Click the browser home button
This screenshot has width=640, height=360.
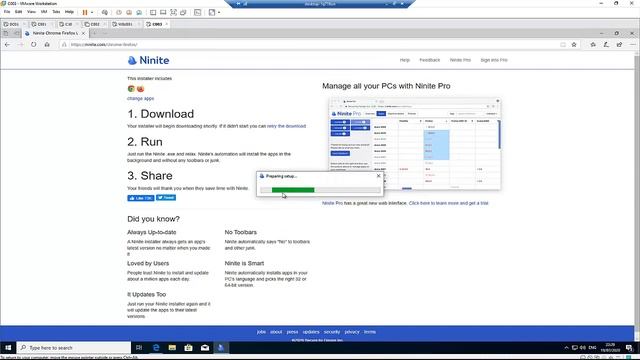(47, 44)
